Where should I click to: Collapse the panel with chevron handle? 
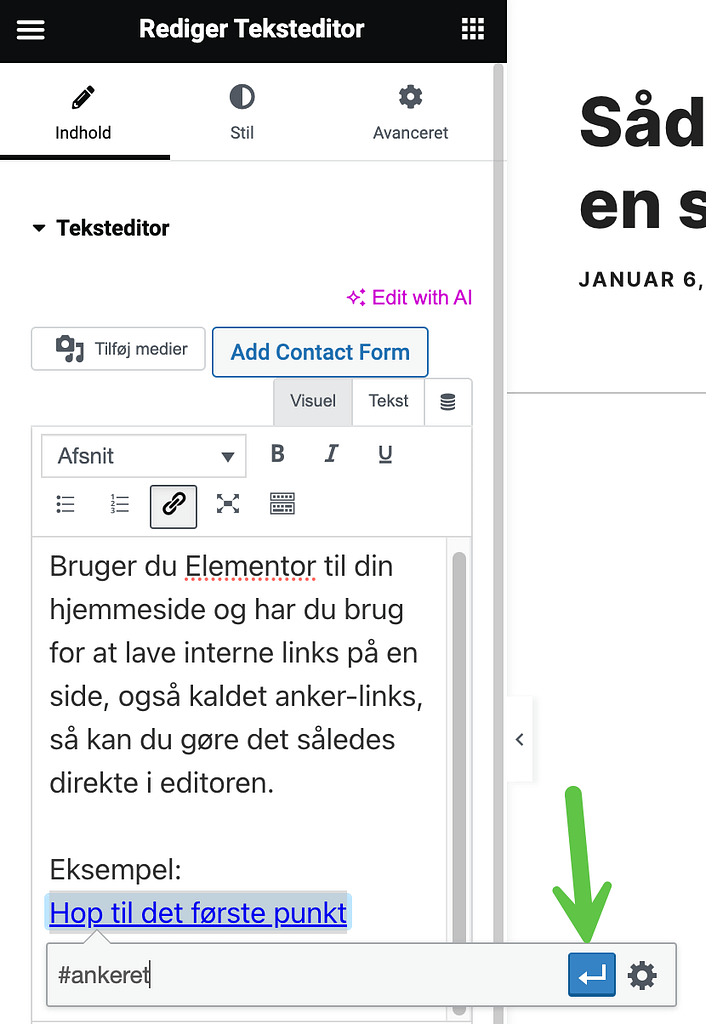pos(520,739)
